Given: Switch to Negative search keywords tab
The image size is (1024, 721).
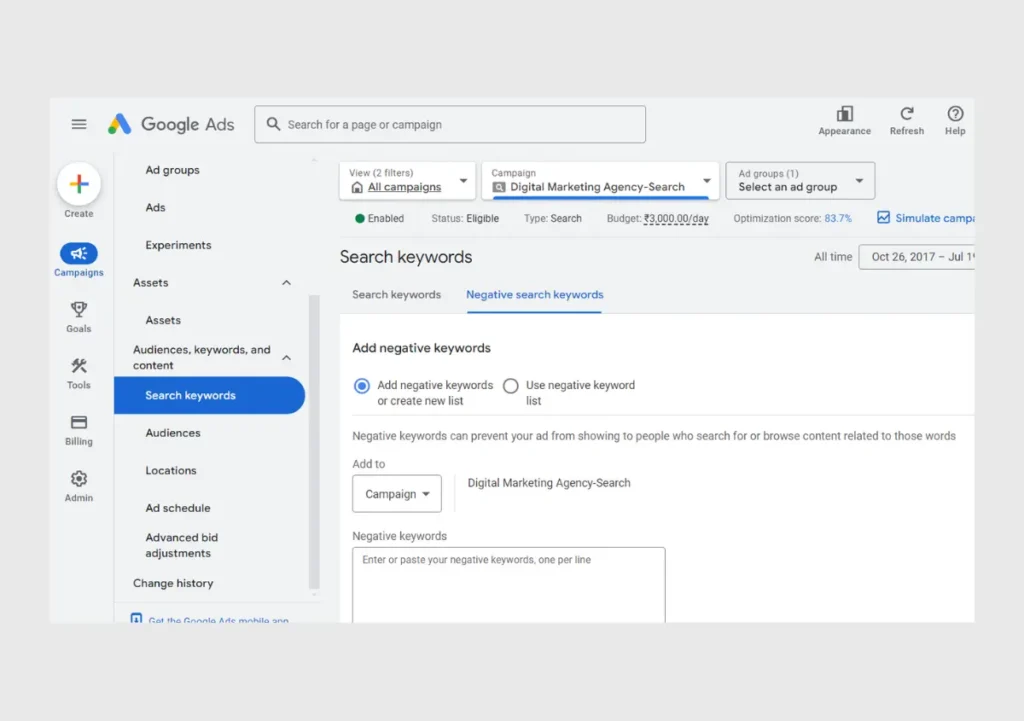Looking at the screenshot, I should (535, 295).
